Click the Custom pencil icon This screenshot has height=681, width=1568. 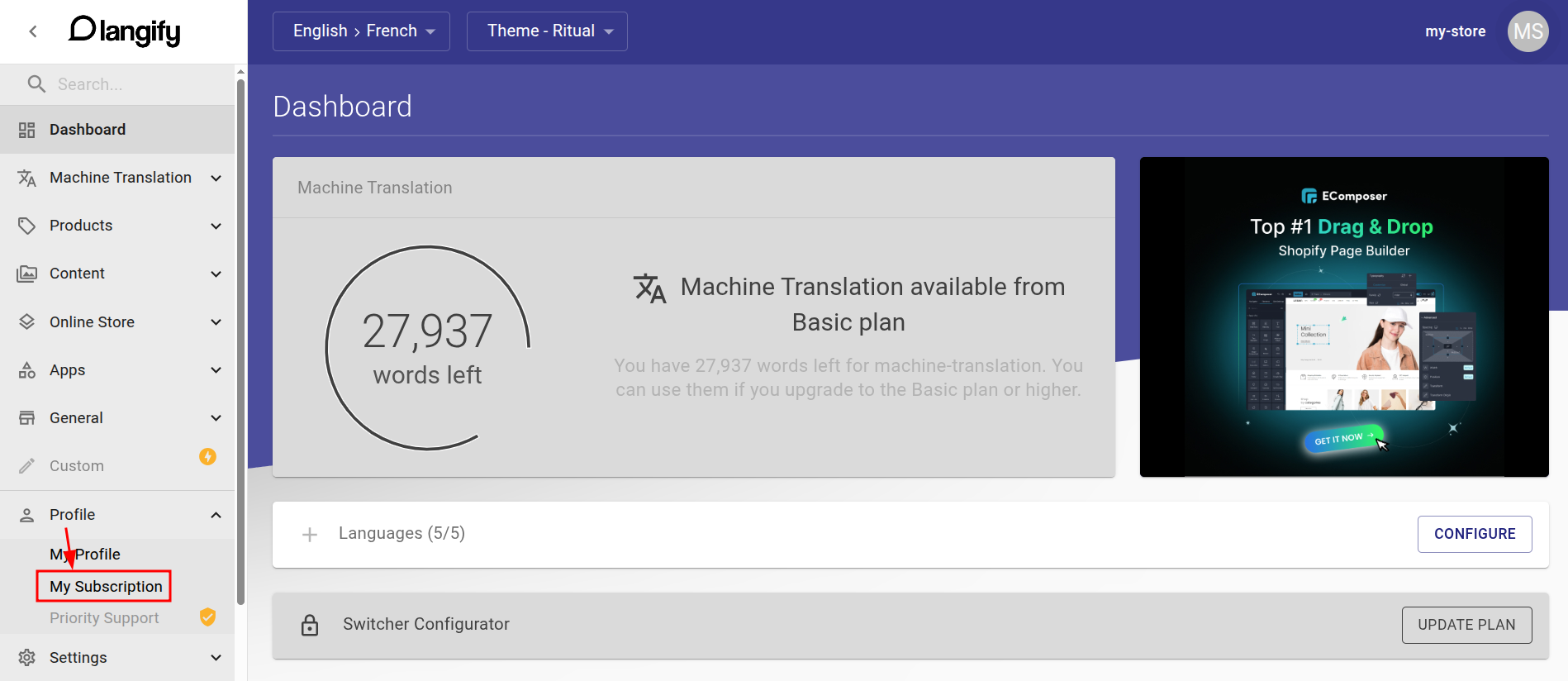tap(27, 465)
